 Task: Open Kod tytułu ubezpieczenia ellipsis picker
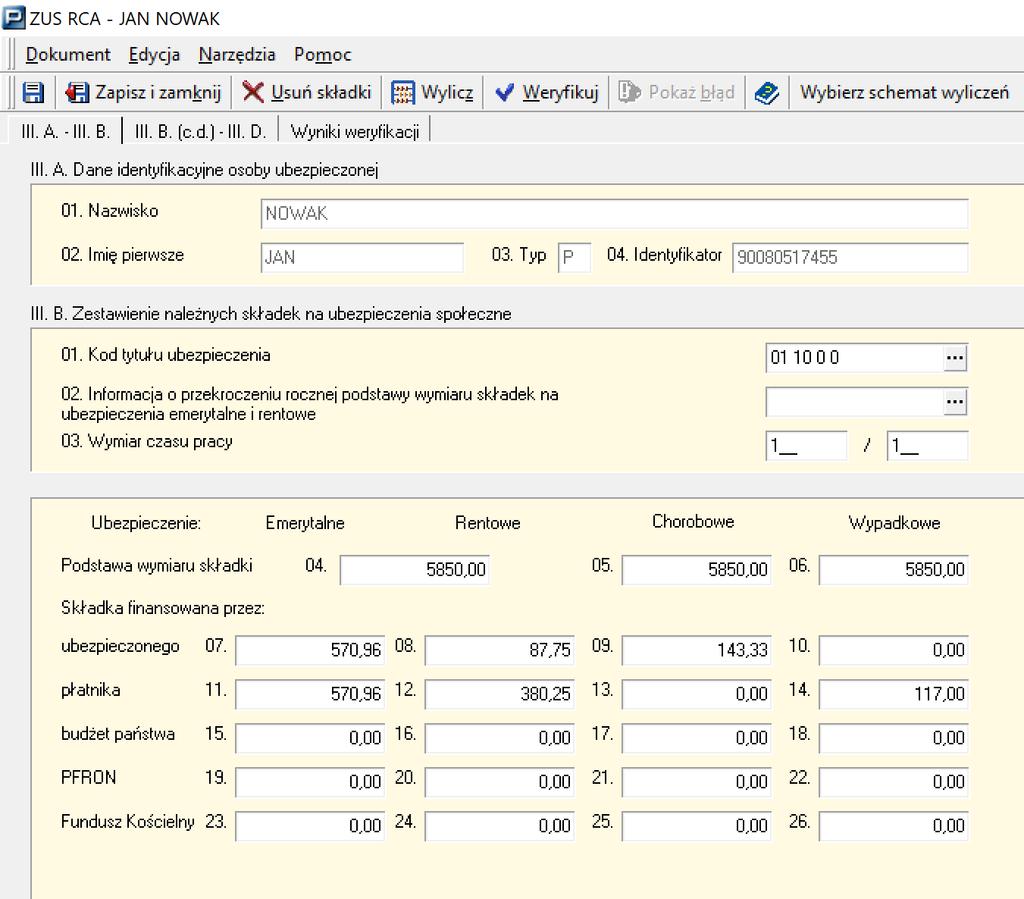pyautogui.click(x=955, y=358)
